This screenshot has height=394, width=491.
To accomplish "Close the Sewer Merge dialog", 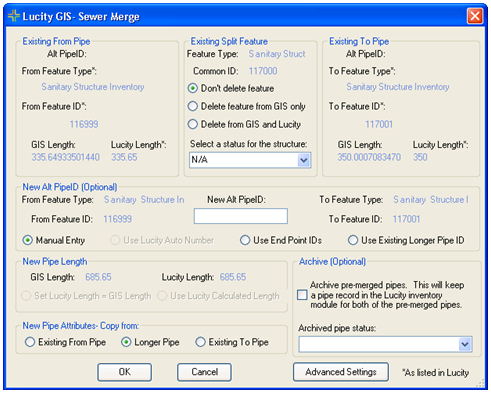I will 475,16.
